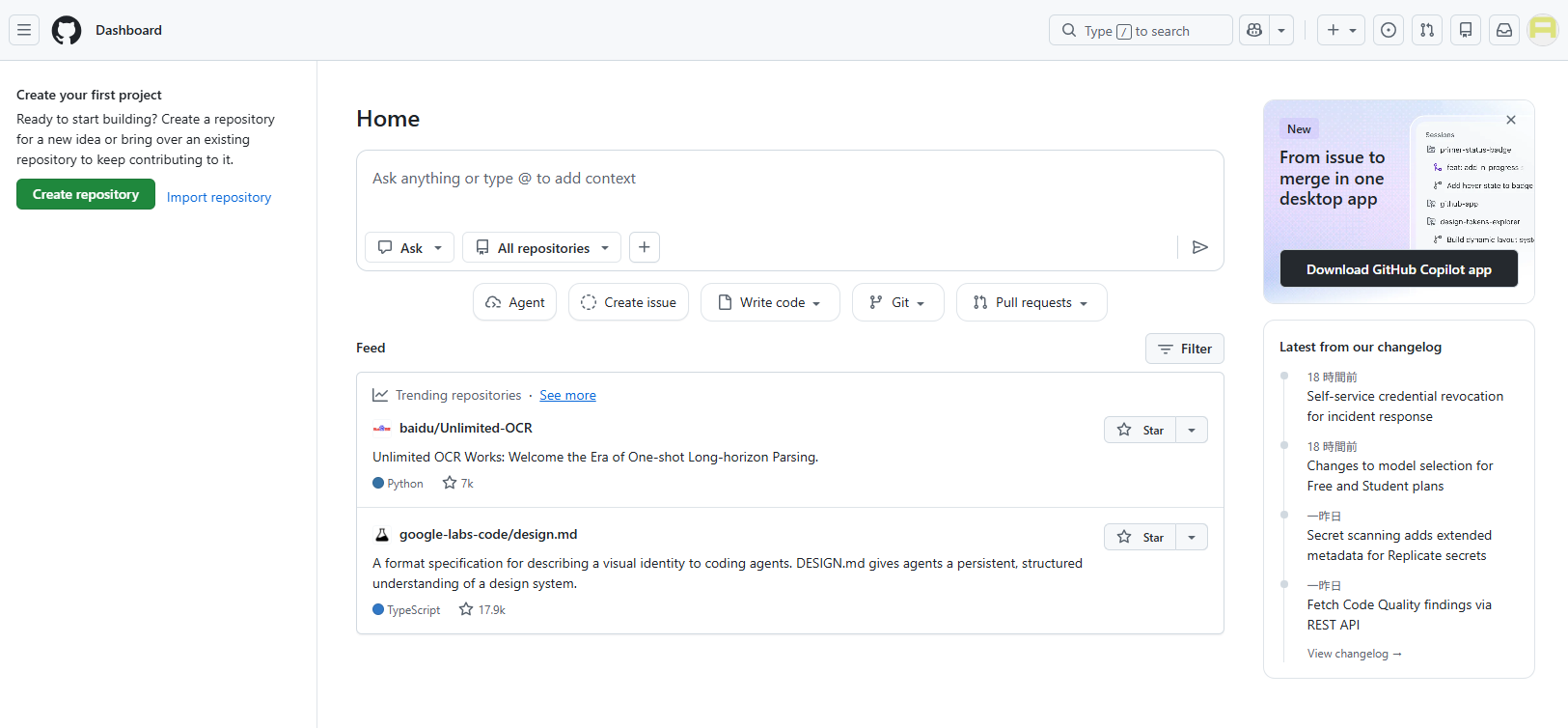Open the Pull requests icon in header
Screen dimensions: 1568x728
point(1427,30)
